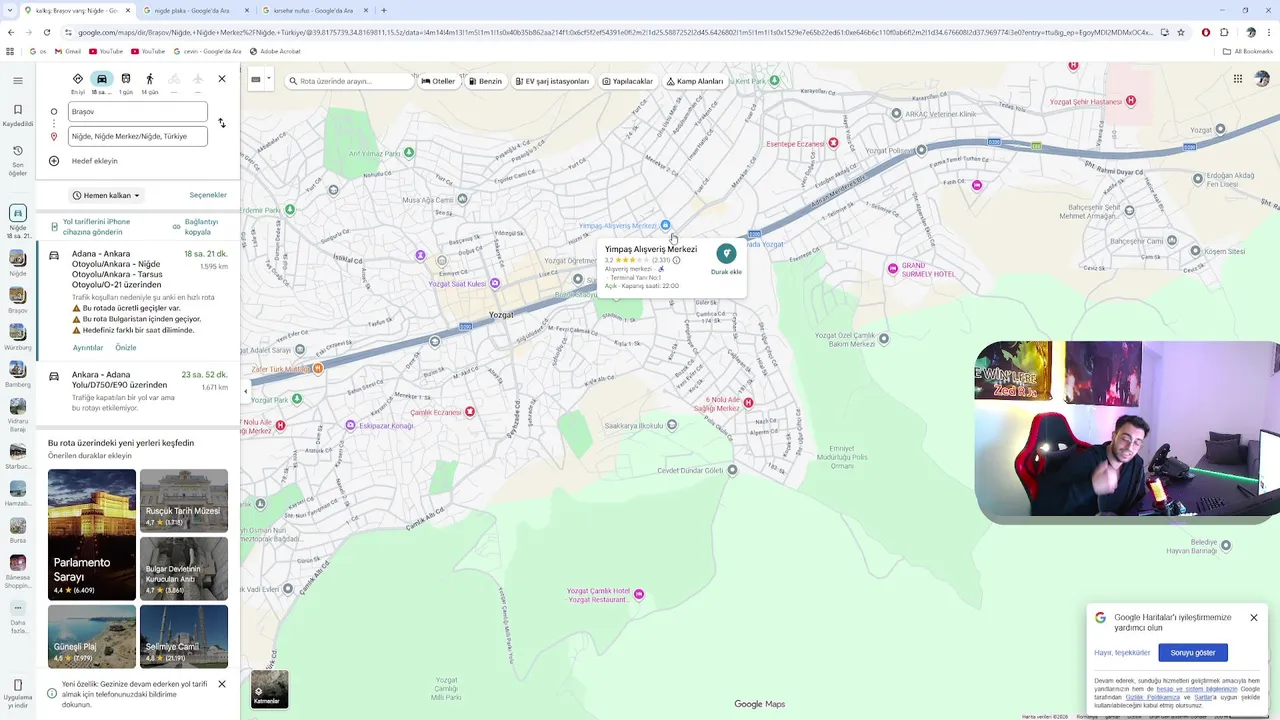Viewport: 1280px width, 720px height.
Task: Open Adobe Acrobat bookmark
Action: coord(275,51)
